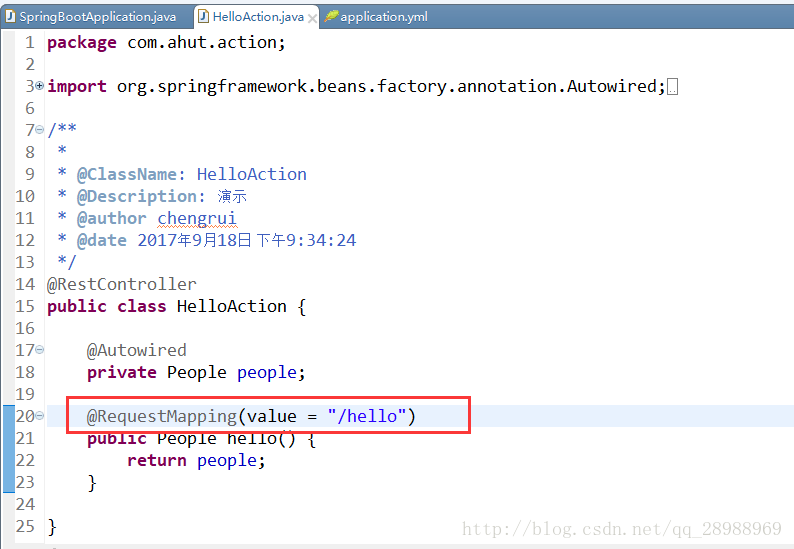
Task: Click the Java file icon on SpringBootApplication tab
Action: (10, 17)
